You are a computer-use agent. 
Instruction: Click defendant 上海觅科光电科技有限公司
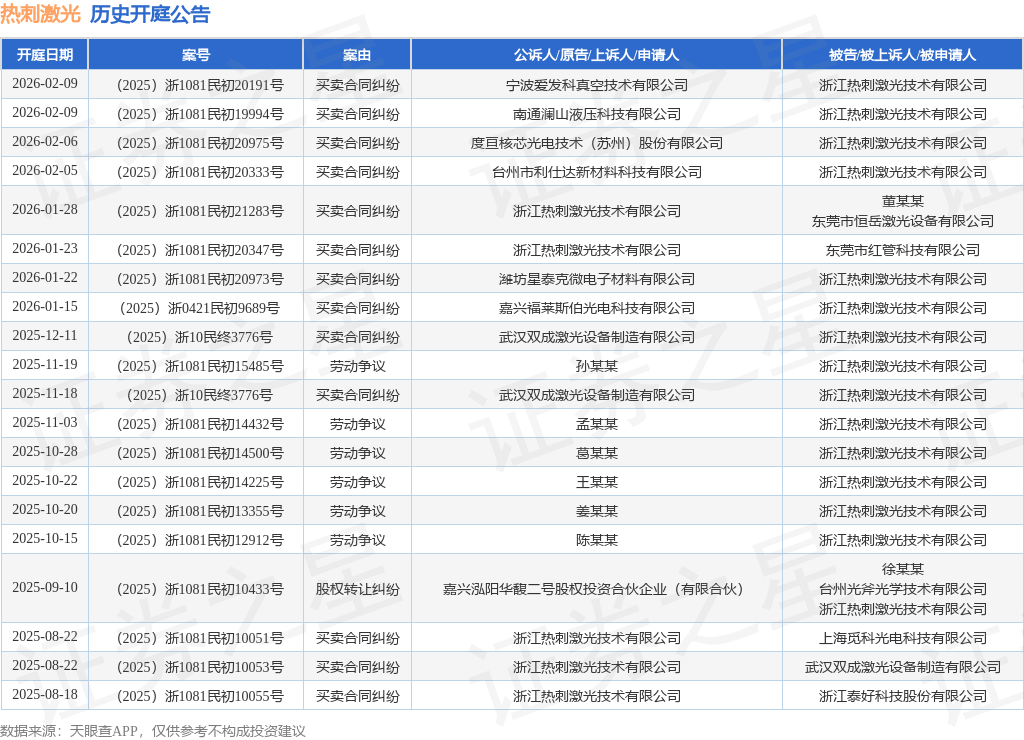[903, 638]
